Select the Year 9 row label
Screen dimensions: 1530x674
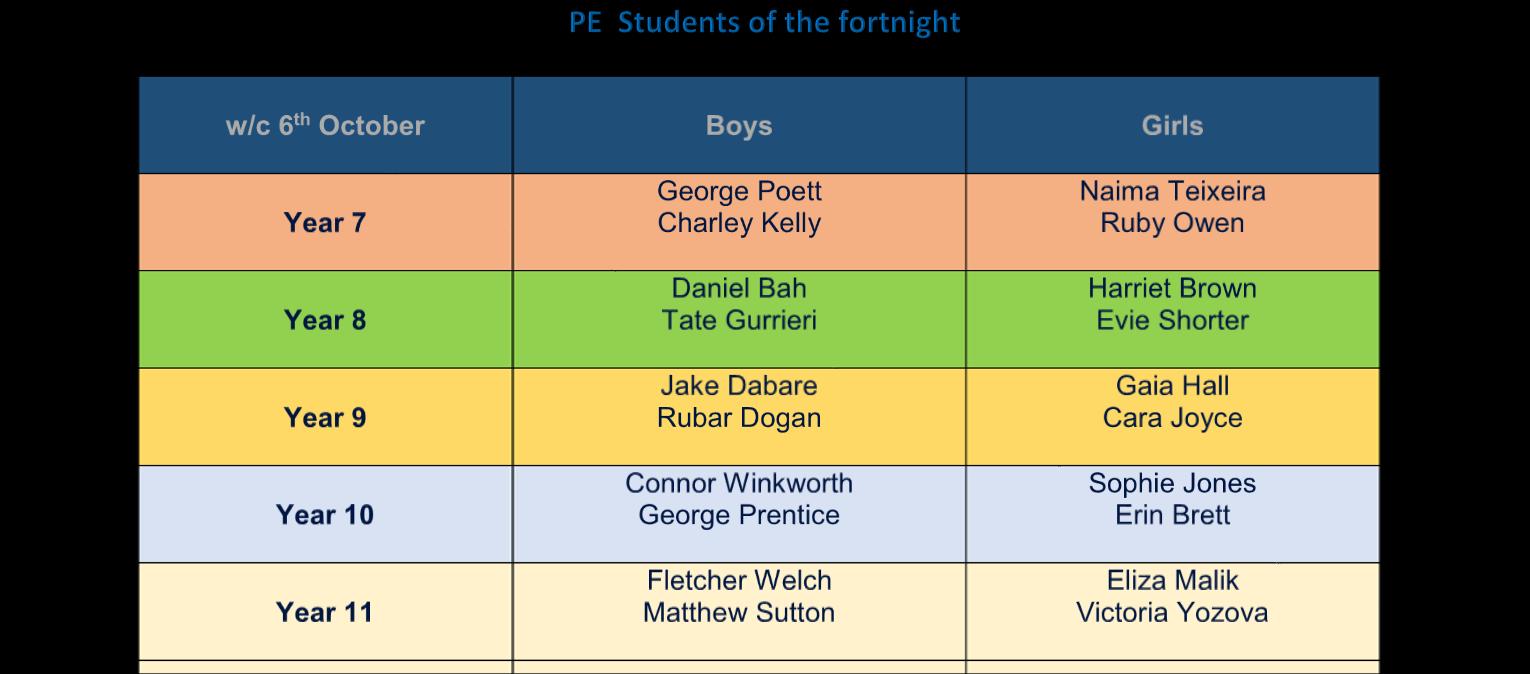pyautogui.click(x=325, y=417)
